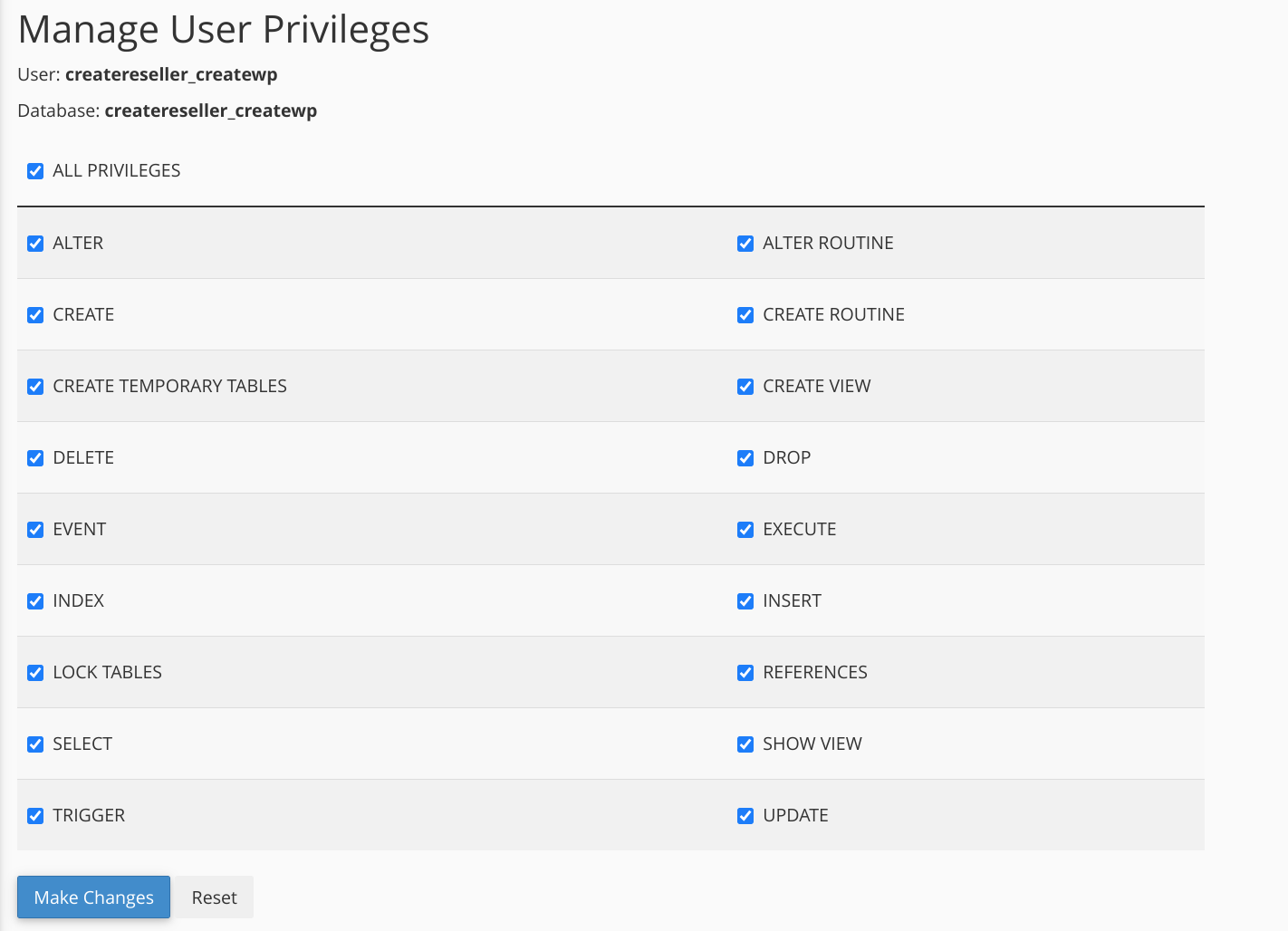This screenshot has height=931, width=1288.
Task: Disable the CREATE privilege
Action: click(35, 315)
